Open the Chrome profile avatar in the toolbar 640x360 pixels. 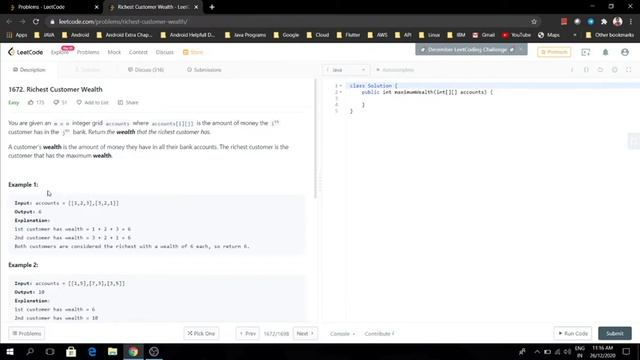(618, 22)
